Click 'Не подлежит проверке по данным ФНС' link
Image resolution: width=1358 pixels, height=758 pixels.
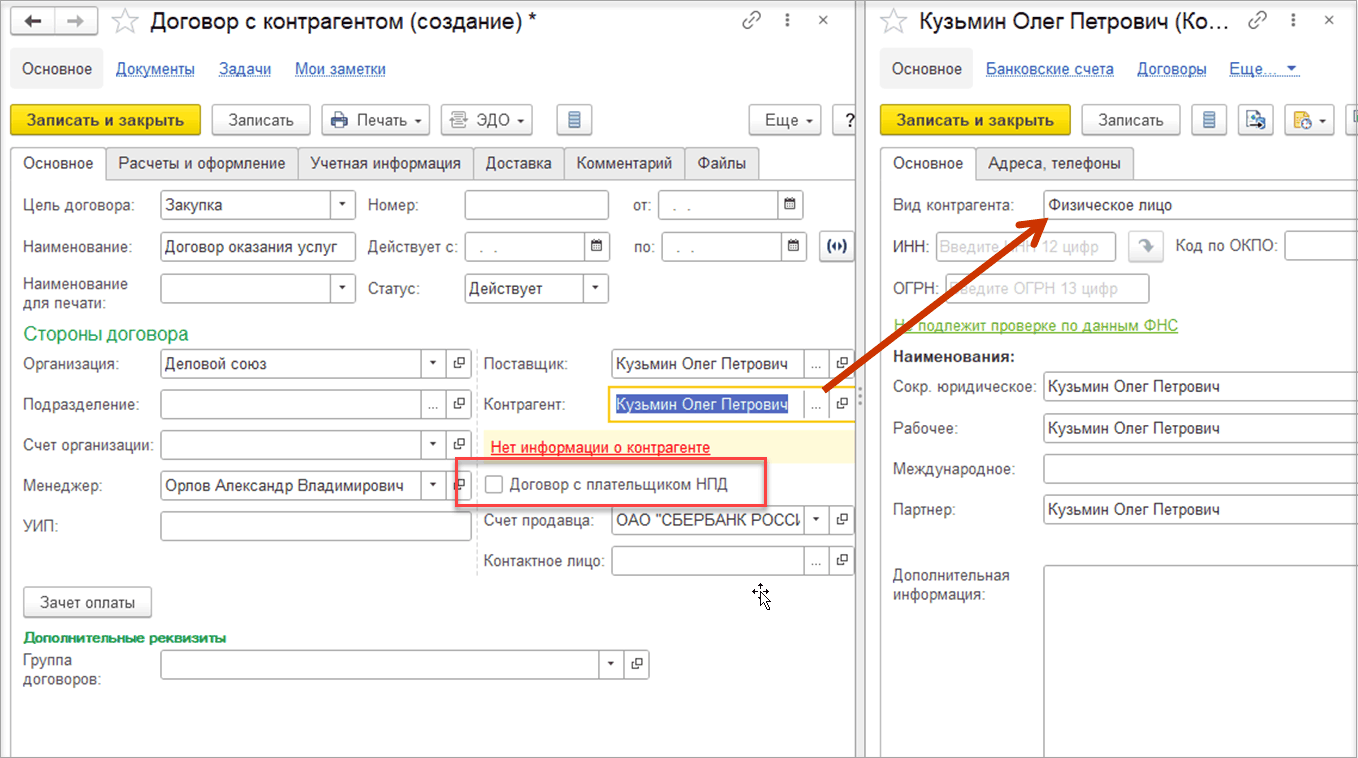click(x=1036, y=326)
